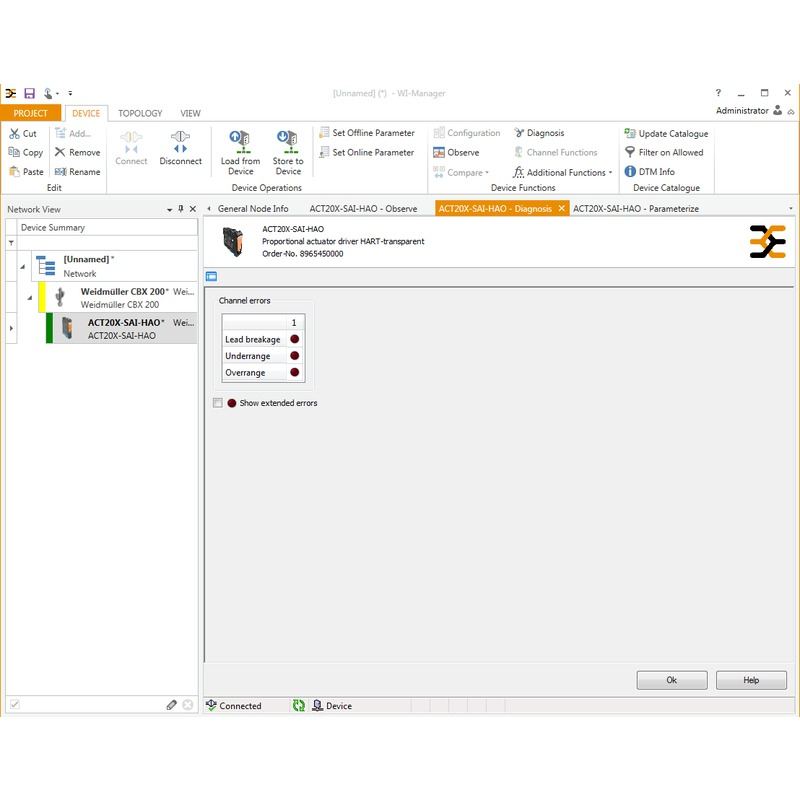The image size is (800, 800).
Task: Click the Device Summary header
Action: pyautogui.click(x=107, y=228)
